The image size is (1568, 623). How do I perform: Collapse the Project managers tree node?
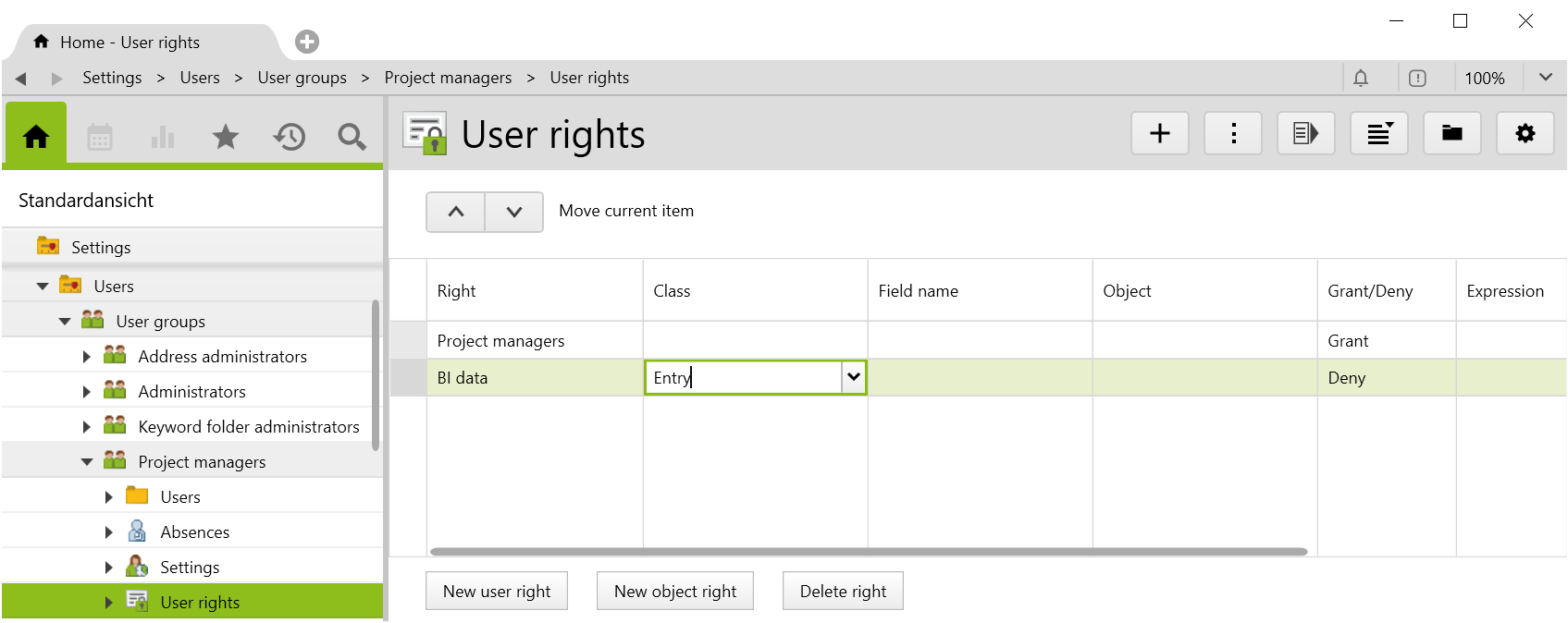[87, 462]
